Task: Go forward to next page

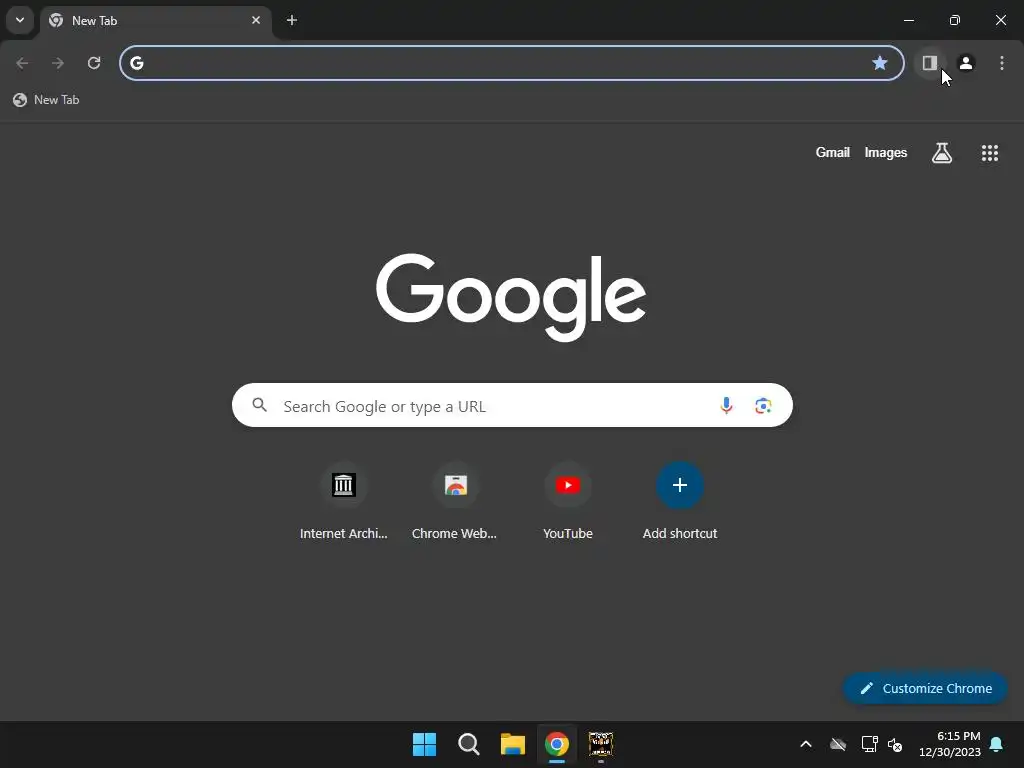Action: (x=58, y=63)
